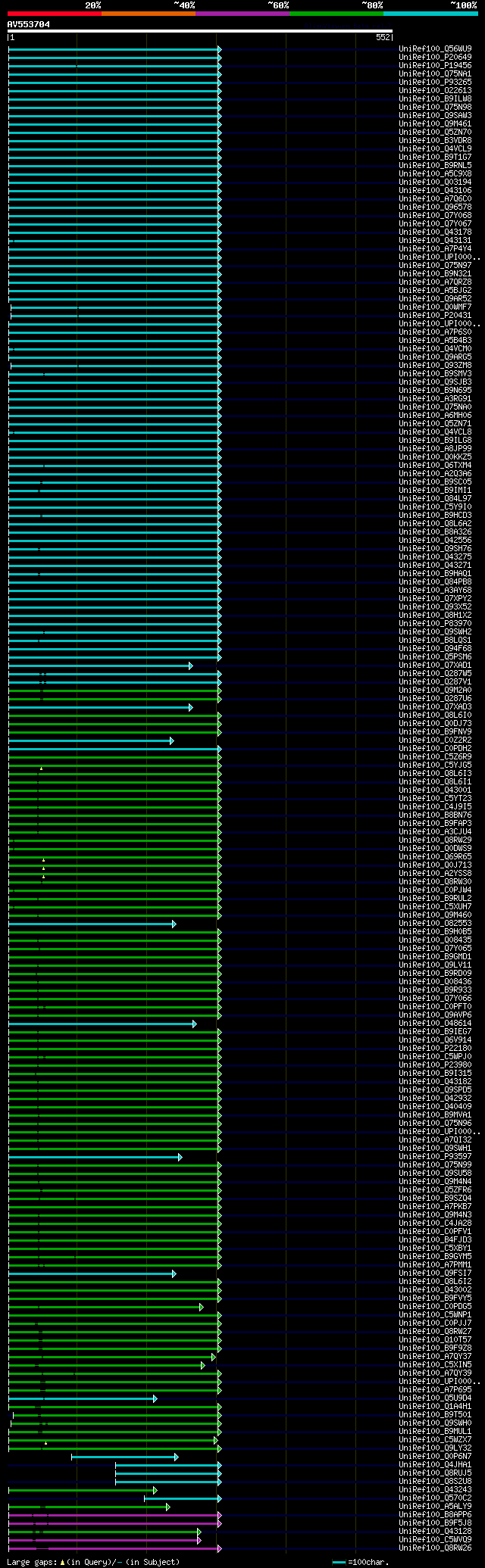The height and width of the screenshot is (1568, 485).
Task: Click the cyan alignment bar for O48614
Action: click(x=102, y=1024)
